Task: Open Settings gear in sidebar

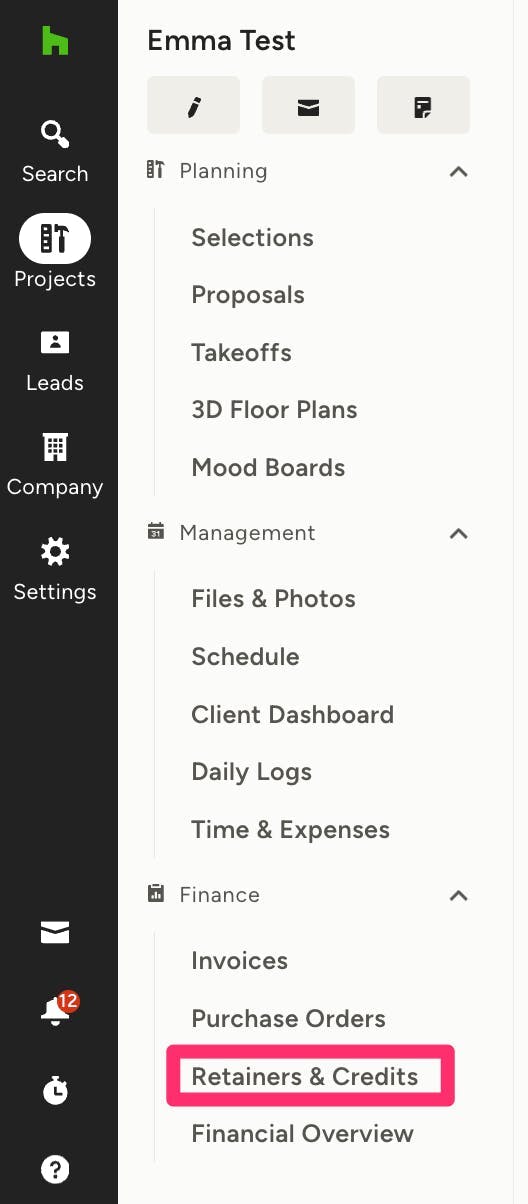Action: pos(55,551)
